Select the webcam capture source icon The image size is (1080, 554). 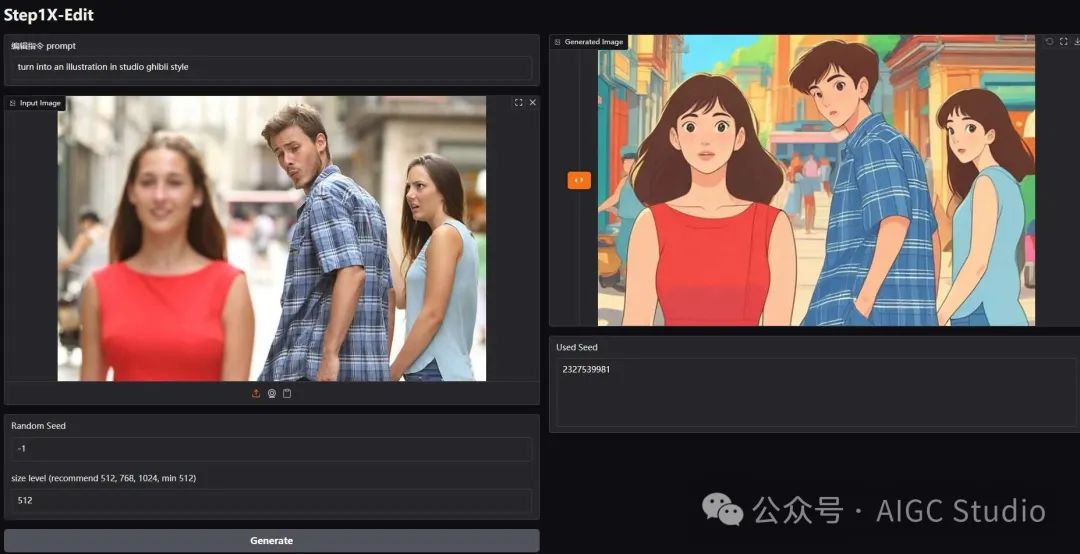[272, 393]
